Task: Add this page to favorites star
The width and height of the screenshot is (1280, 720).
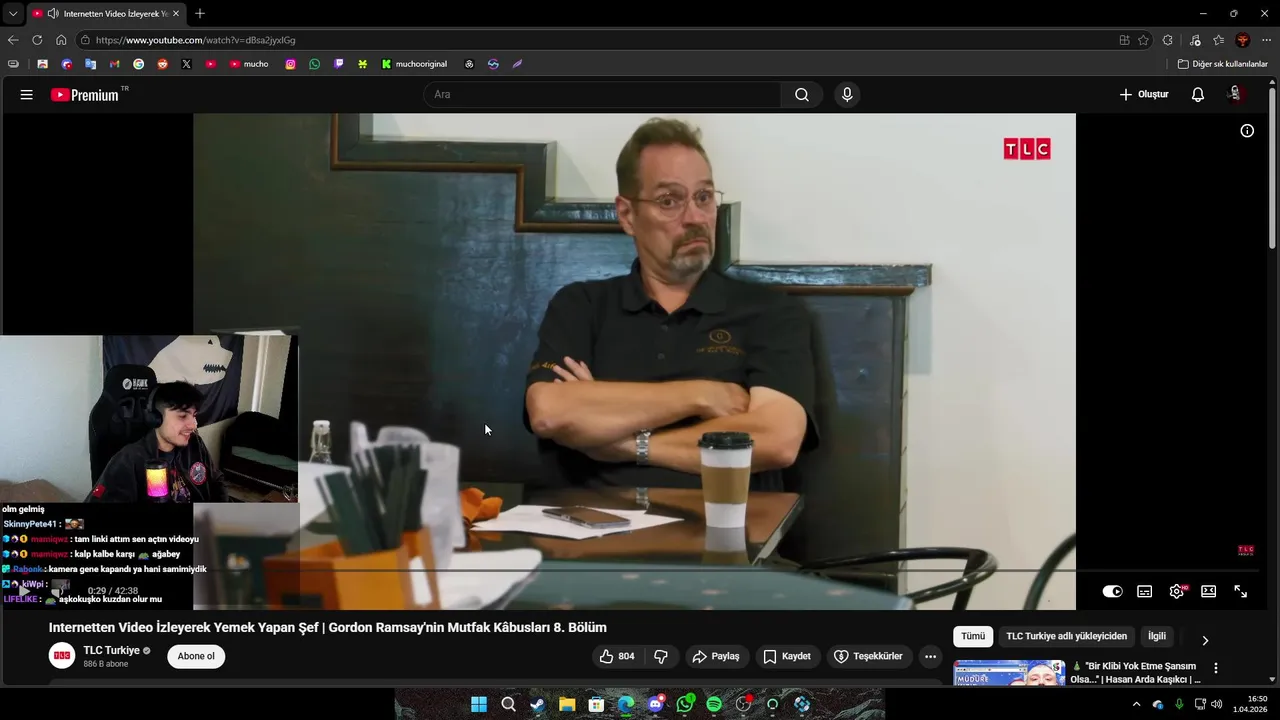Action: (1143, 40)
